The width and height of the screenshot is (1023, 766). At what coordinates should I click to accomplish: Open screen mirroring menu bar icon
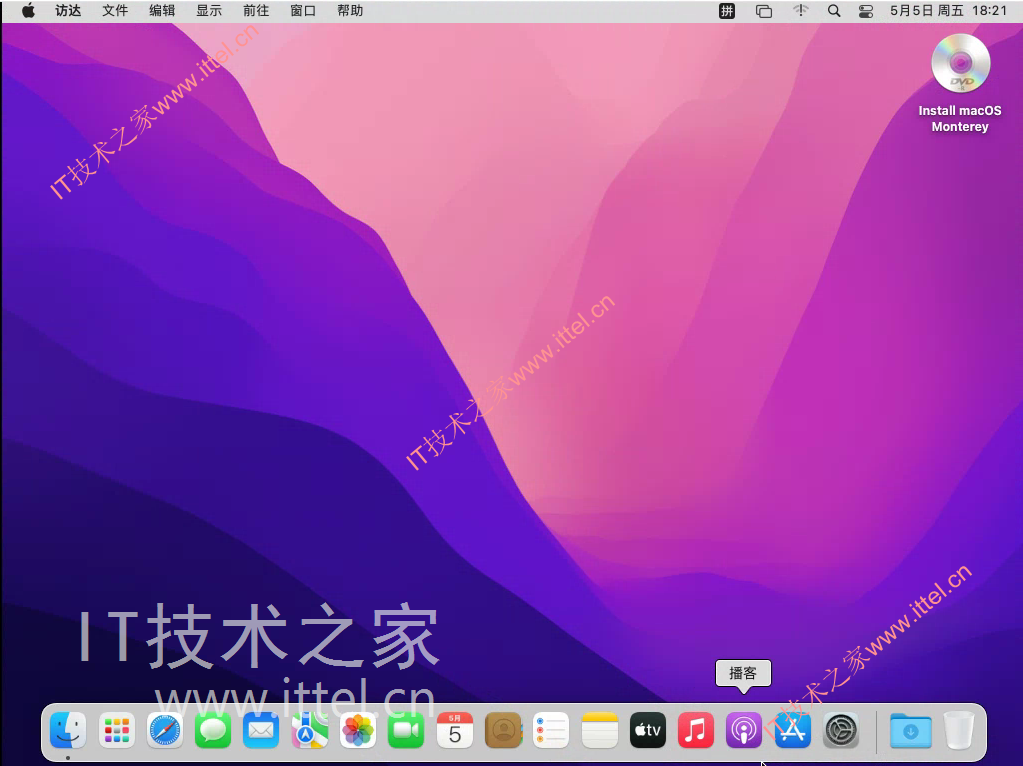pyautogui.click(x=763, y=11)
